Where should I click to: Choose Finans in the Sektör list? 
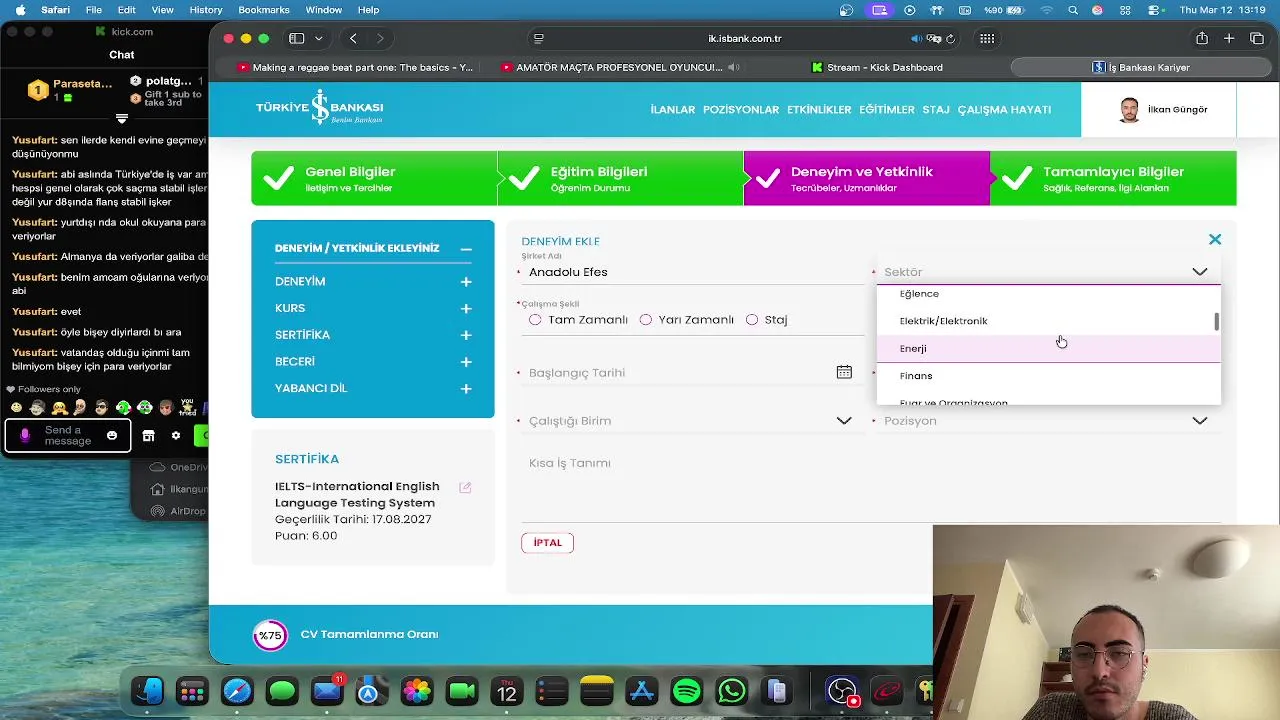[1048, 376]
